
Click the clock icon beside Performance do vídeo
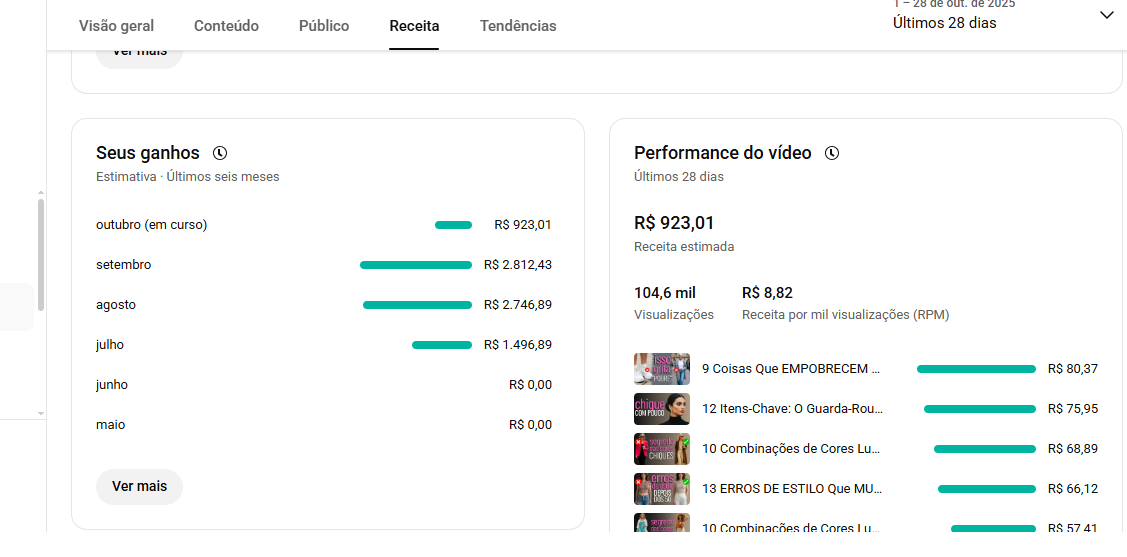[832, 153]
